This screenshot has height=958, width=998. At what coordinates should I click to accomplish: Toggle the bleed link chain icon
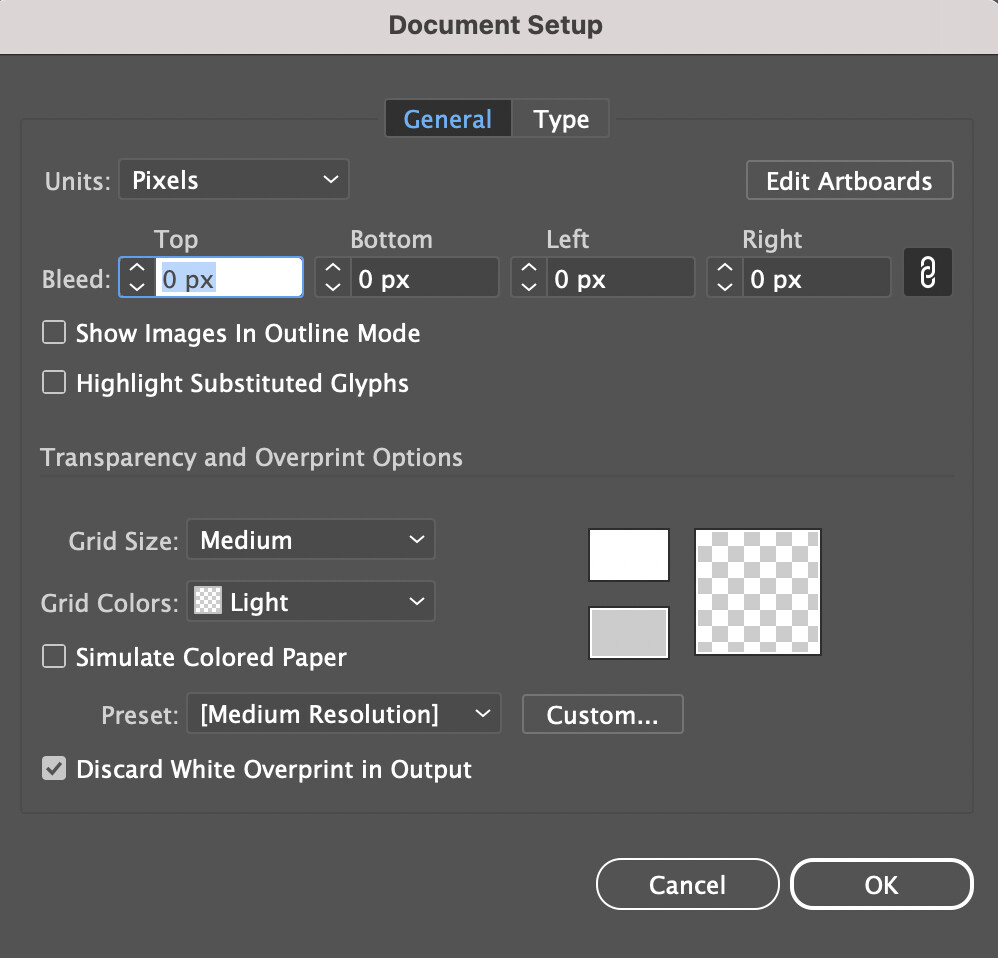927,272
